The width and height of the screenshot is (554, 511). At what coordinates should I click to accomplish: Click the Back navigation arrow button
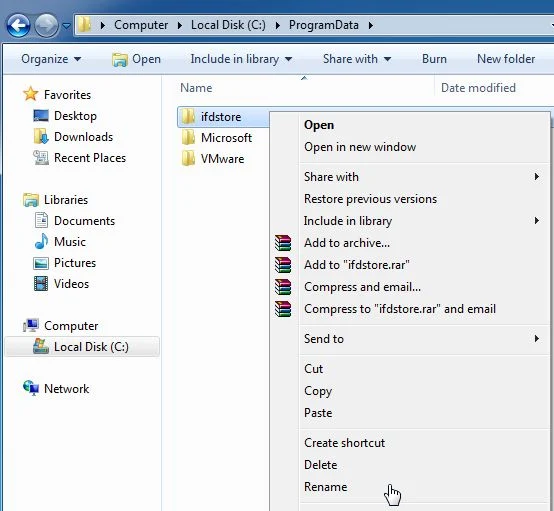point(18,25)
